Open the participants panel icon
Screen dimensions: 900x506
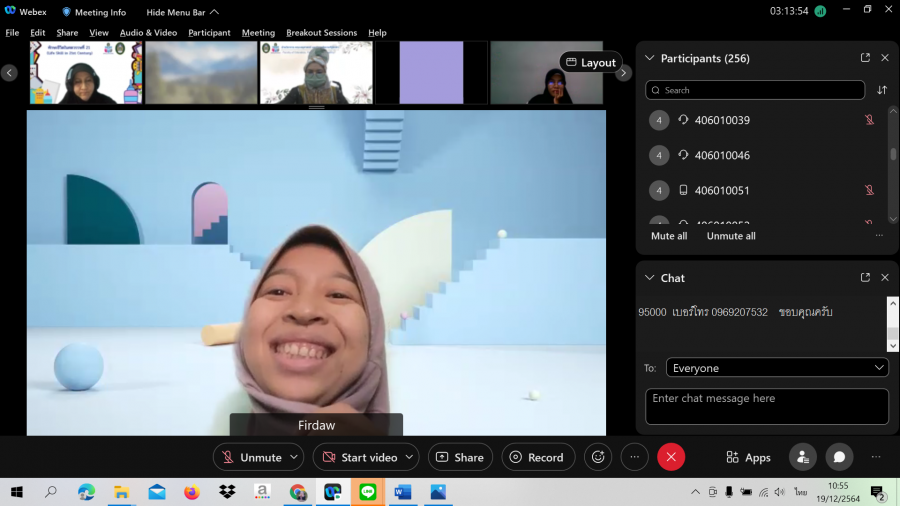click(802, 457)
